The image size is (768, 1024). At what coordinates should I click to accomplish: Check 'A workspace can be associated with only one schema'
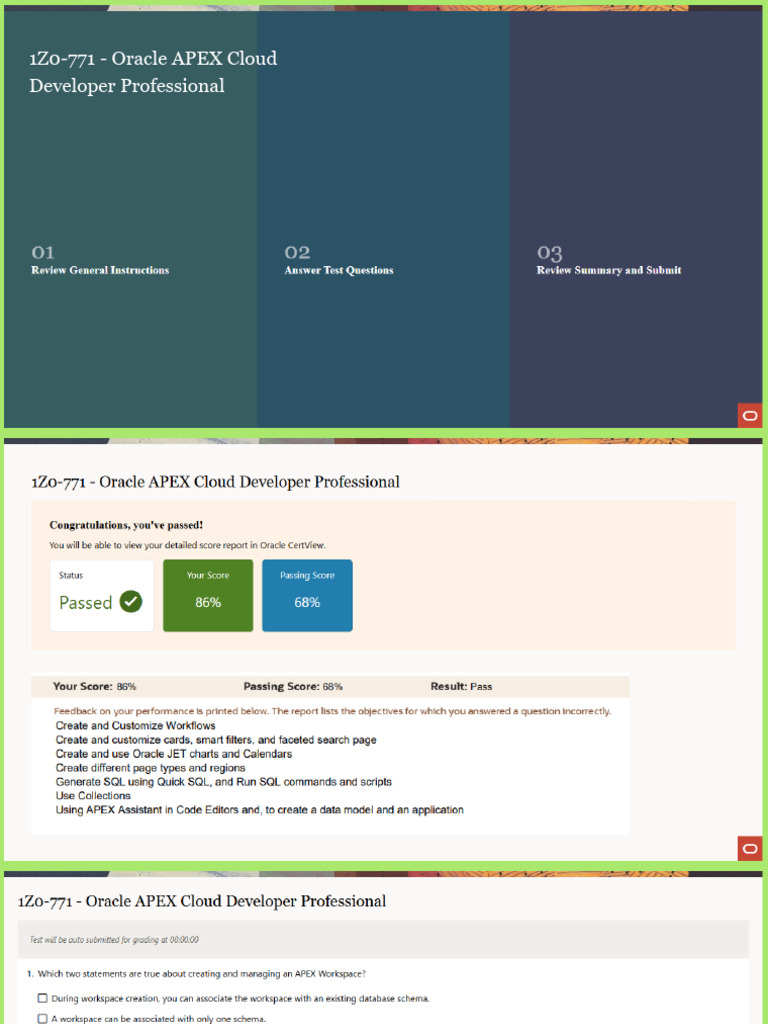42,1018
